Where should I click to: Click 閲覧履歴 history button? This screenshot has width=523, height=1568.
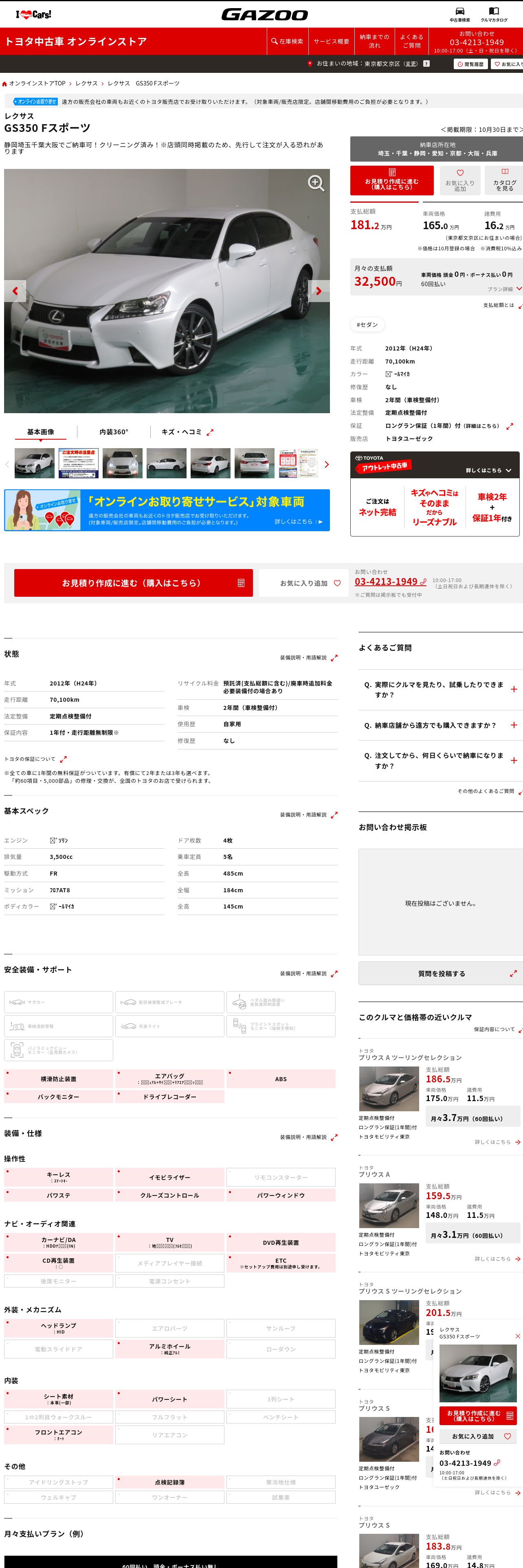click(x=470, y=64)
